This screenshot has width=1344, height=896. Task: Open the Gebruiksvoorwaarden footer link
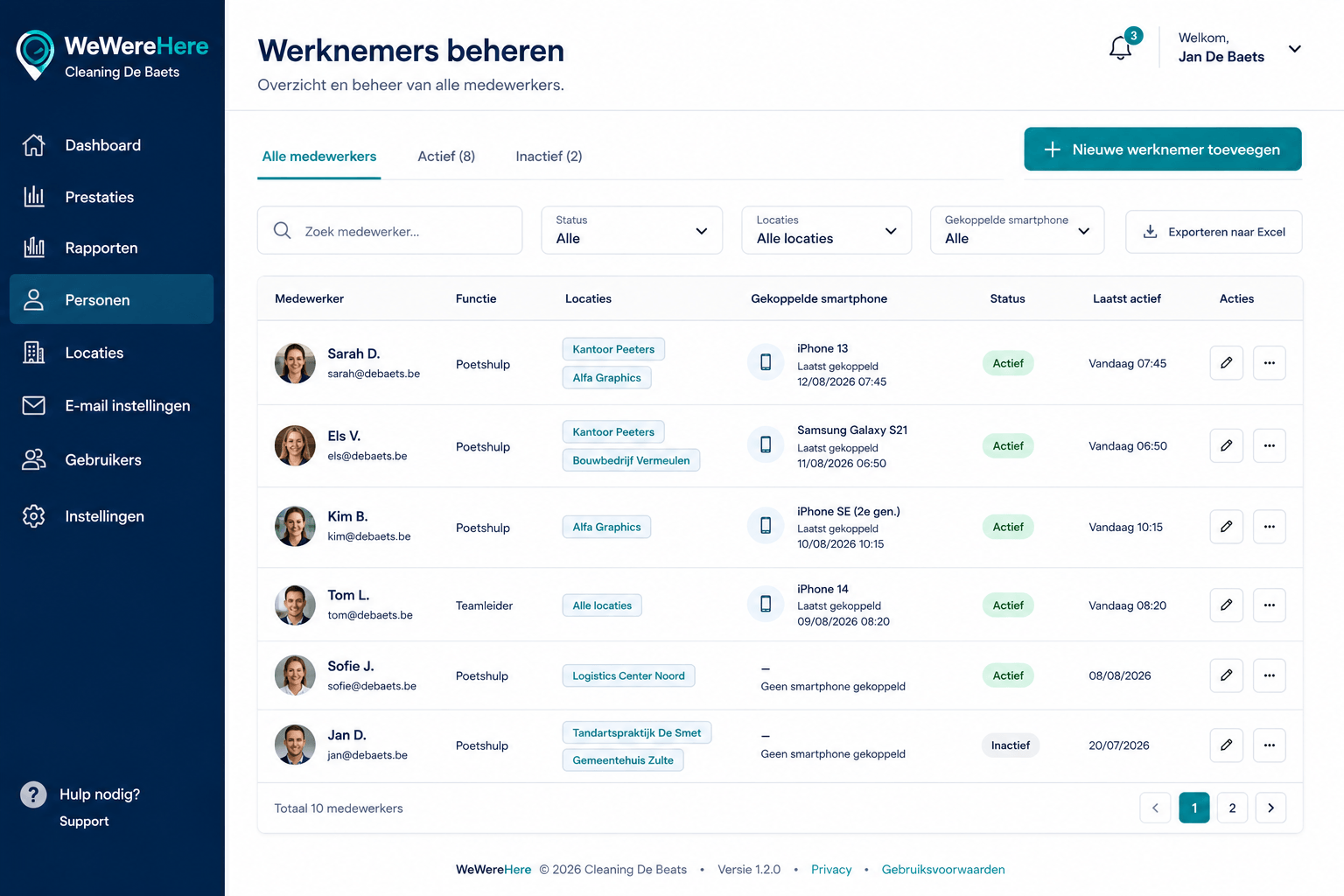[943, 870]
